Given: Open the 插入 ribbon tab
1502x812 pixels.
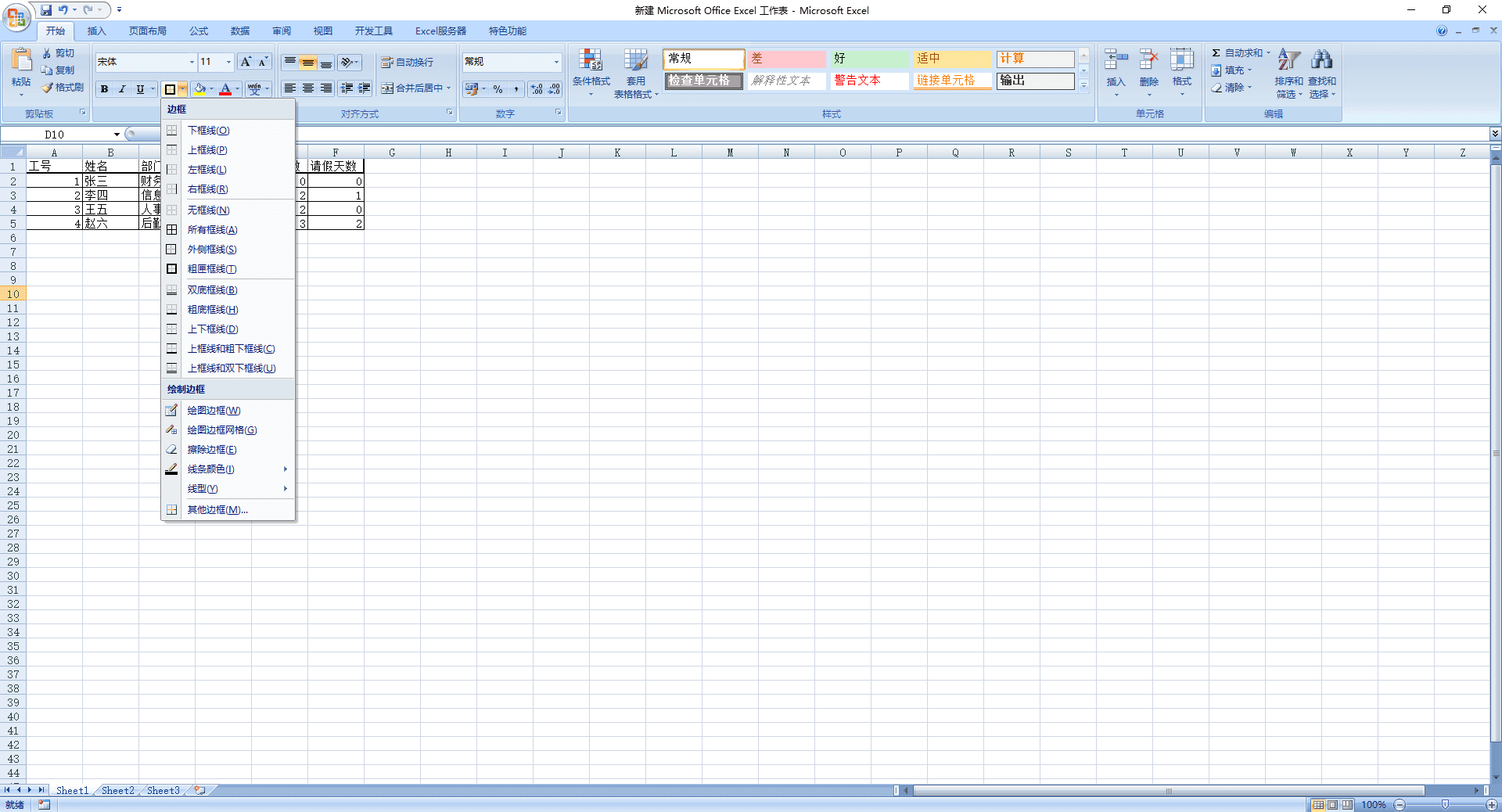Looking at the screenshot, I should (96, 31).
